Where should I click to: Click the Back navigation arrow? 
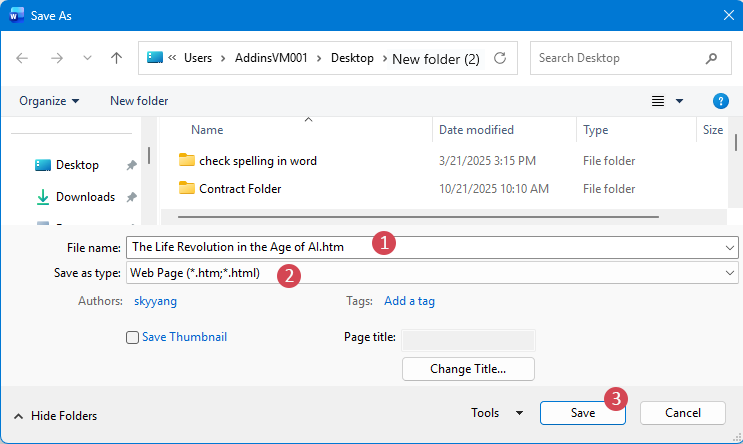pyautogui.click(x=23, y=58)
